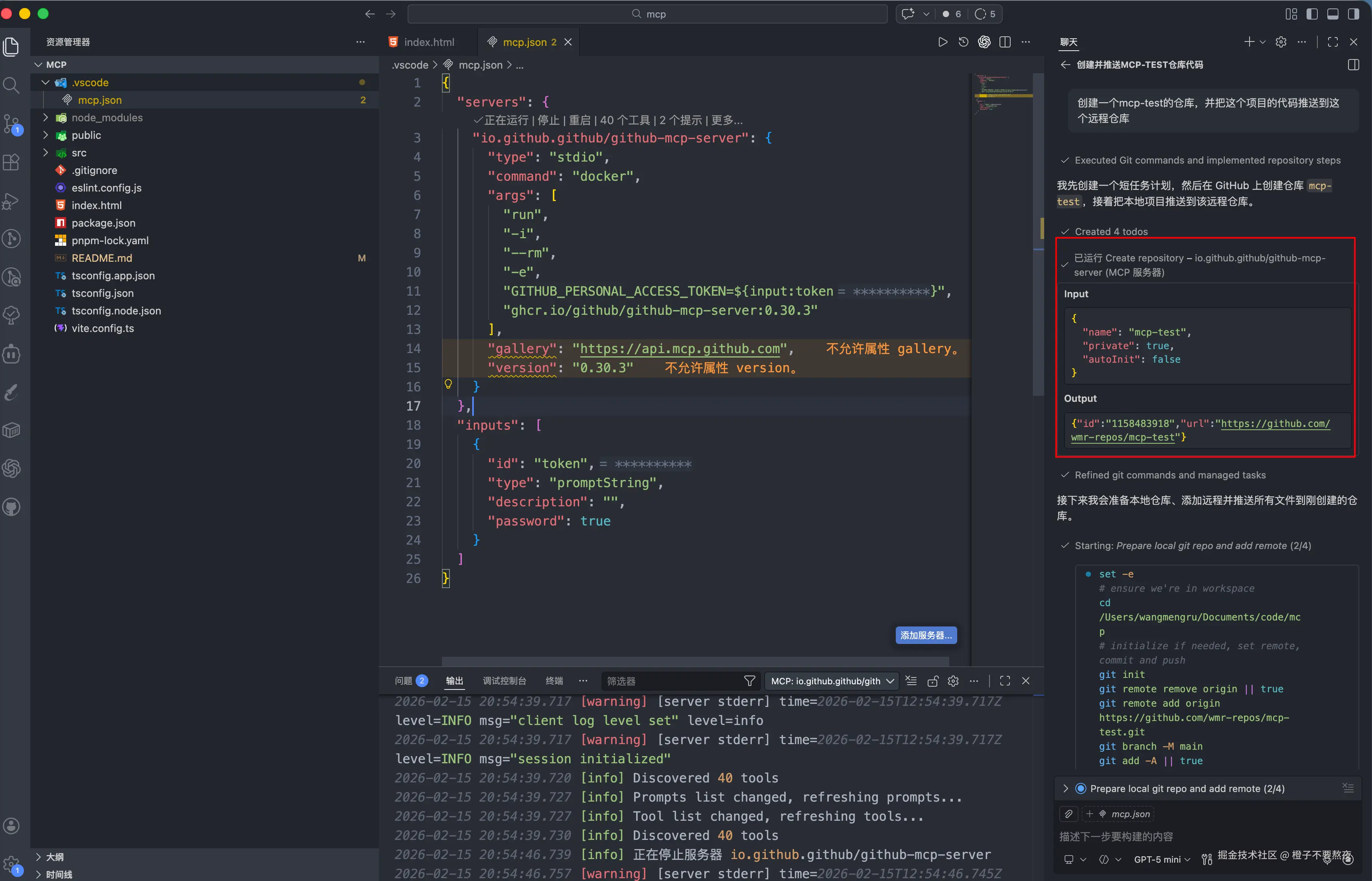Open the github.com/wmr-repos/mcp-test link
Screen dimensions: 1372x881
pyautogui.click(x=1274, y=424)
